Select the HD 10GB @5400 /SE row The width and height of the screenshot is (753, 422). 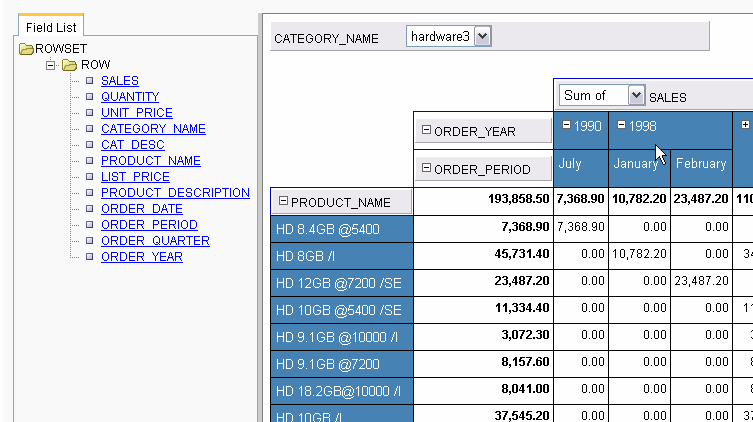coord(342,310)
